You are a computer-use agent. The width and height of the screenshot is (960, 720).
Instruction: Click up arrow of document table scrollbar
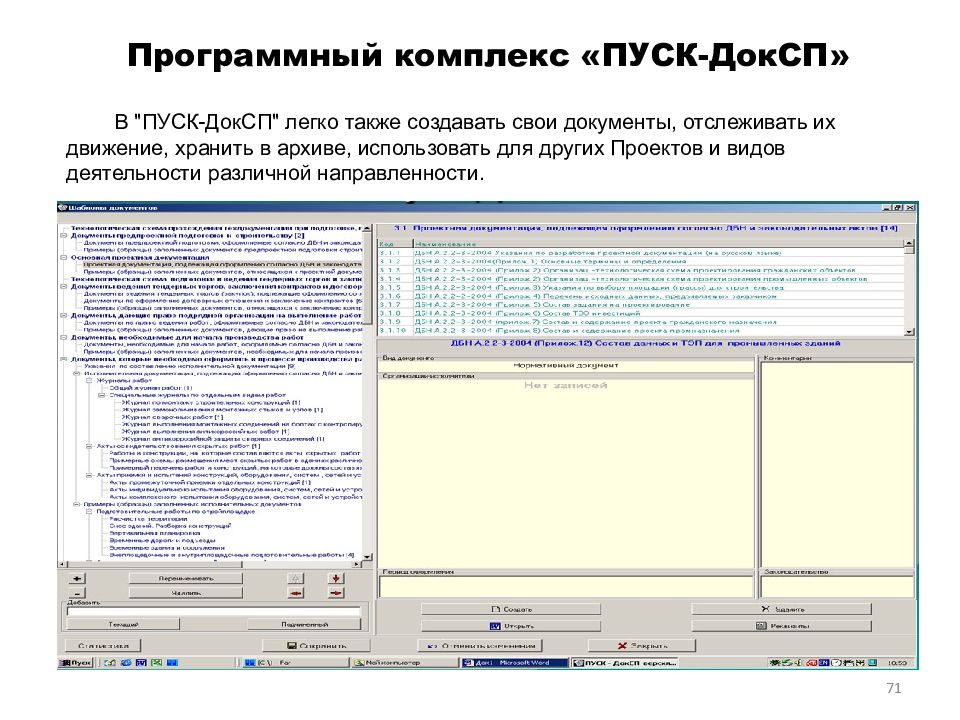pyautogui.click(x=909, y=244)
